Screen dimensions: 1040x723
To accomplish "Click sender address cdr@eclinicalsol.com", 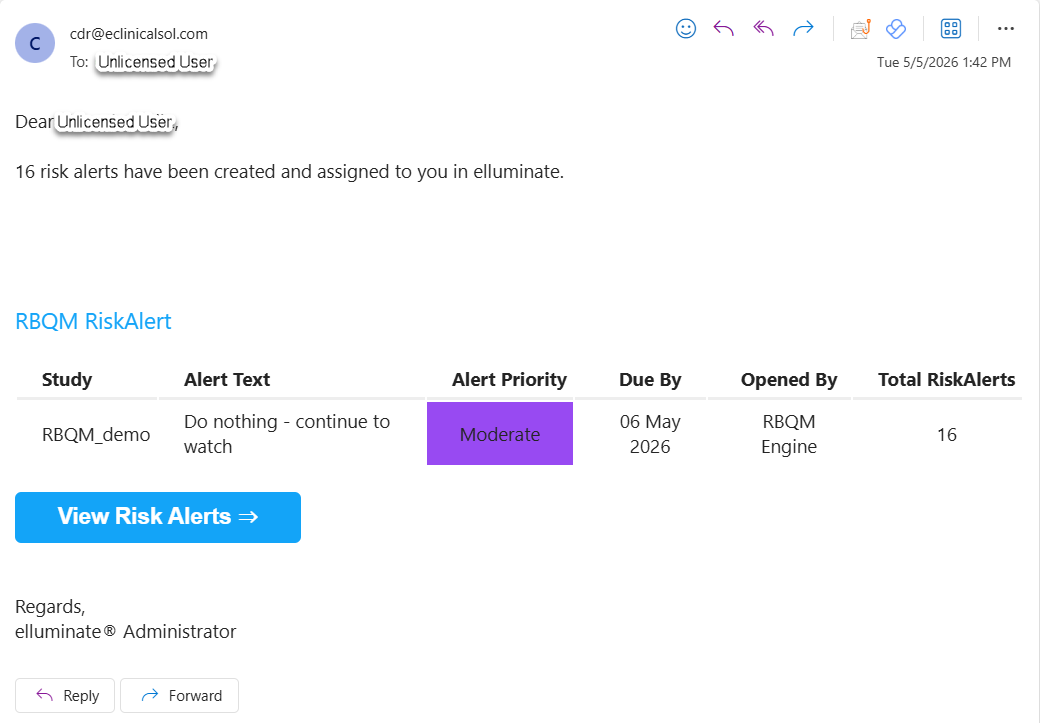I will pos(139,34).
